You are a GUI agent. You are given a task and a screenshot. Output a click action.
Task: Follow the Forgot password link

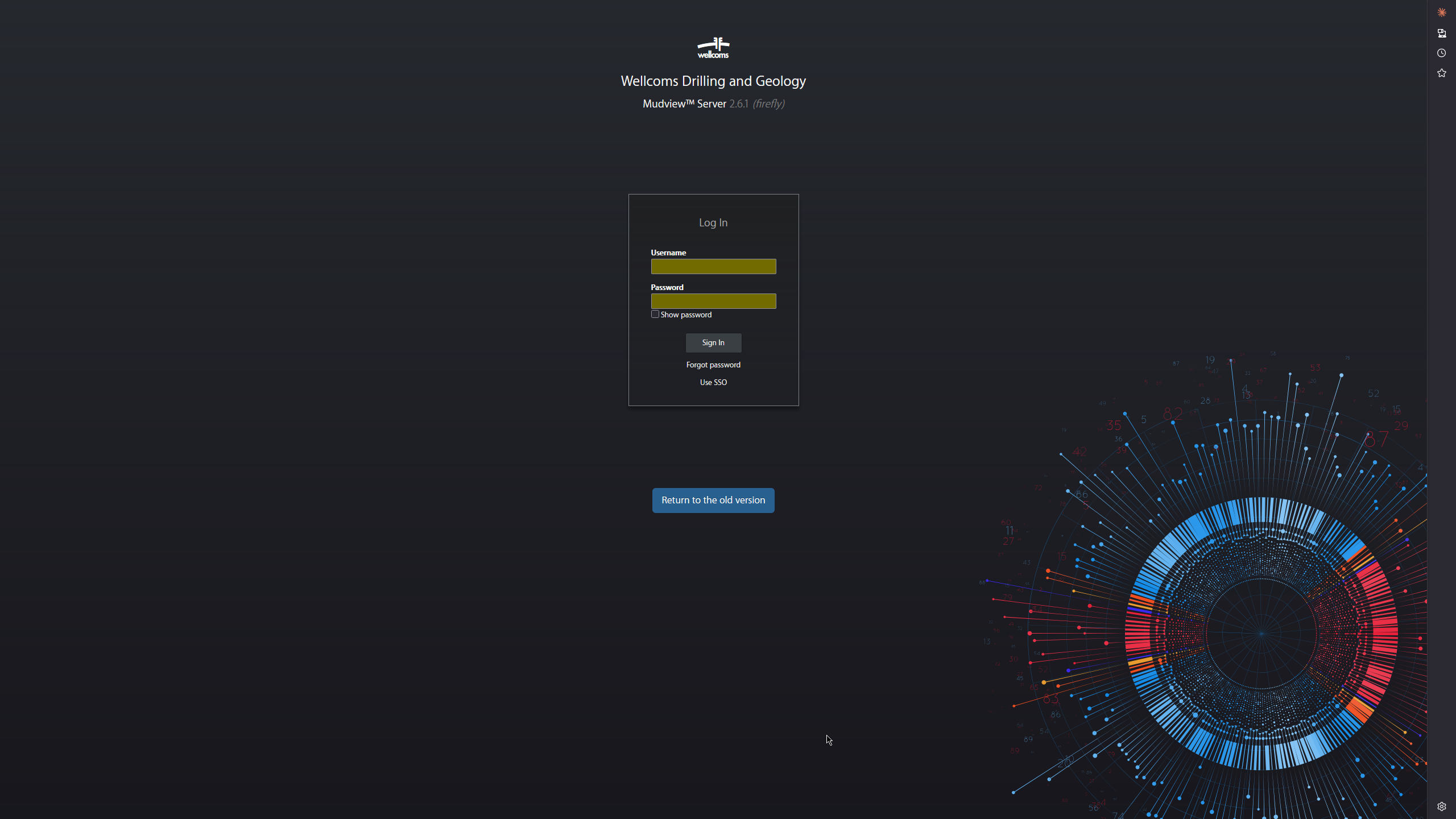pyautogui.click(x=713, y=365)
